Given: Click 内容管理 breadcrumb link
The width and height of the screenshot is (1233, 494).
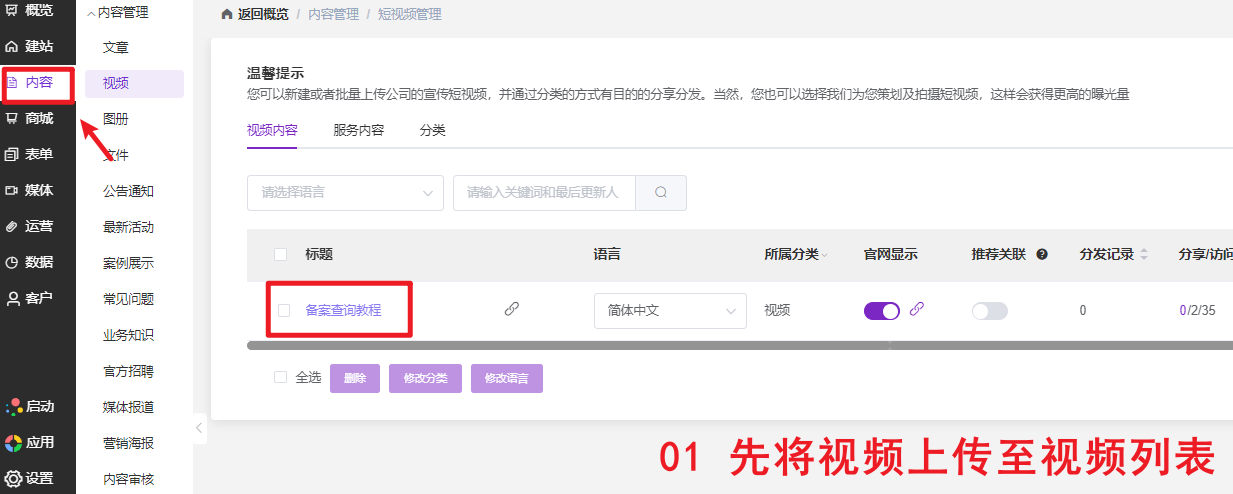Looking at the screenshot, I should coord(333,15).
